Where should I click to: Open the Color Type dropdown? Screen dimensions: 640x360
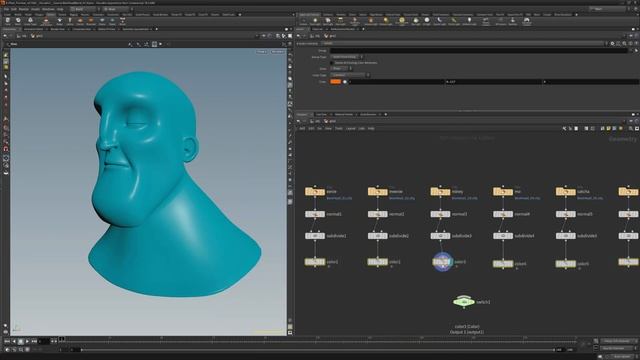click(x=350, y=75)
